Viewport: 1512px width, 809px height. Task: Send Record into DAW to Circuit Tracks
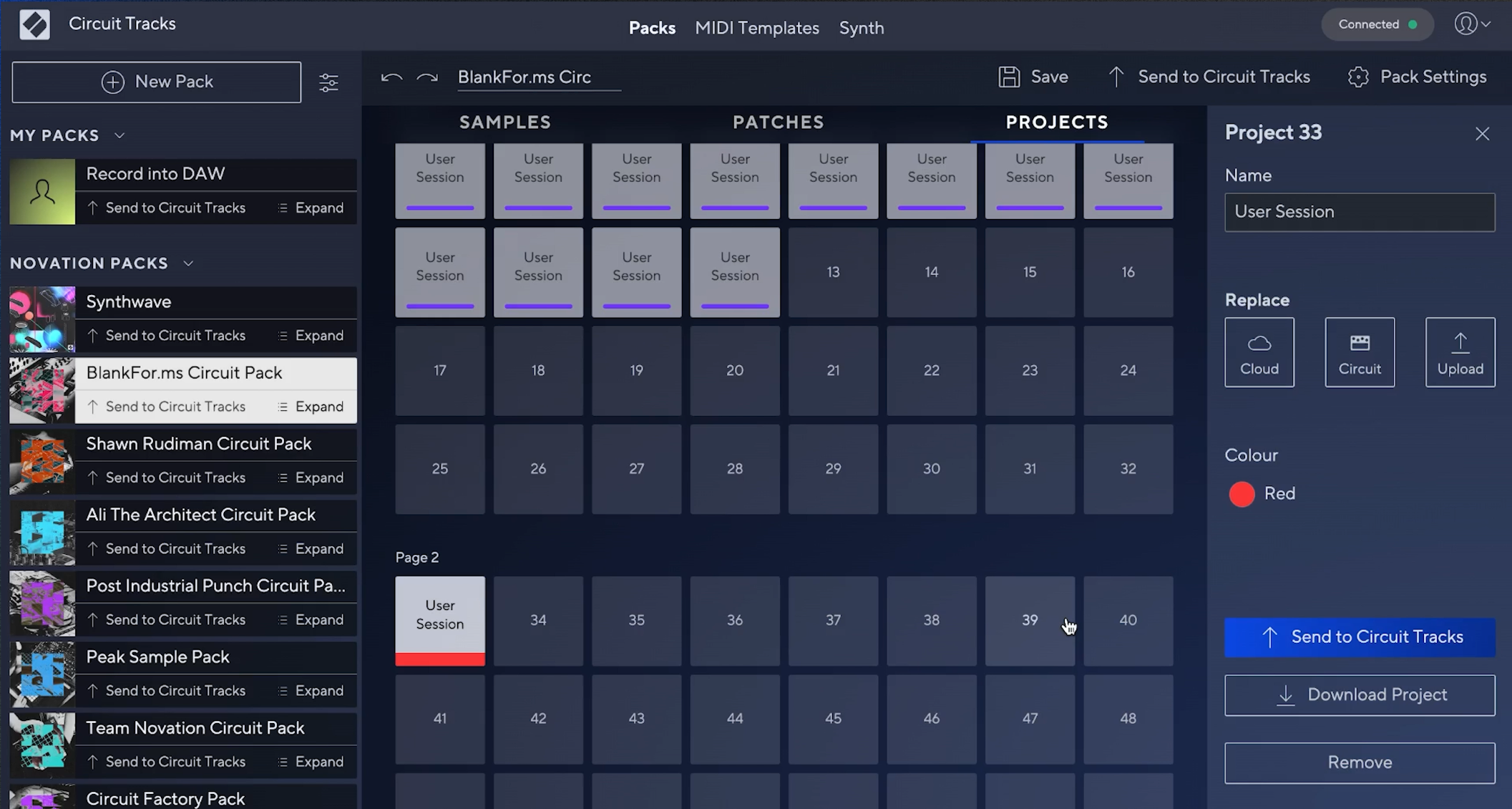(x=166, y=208)
